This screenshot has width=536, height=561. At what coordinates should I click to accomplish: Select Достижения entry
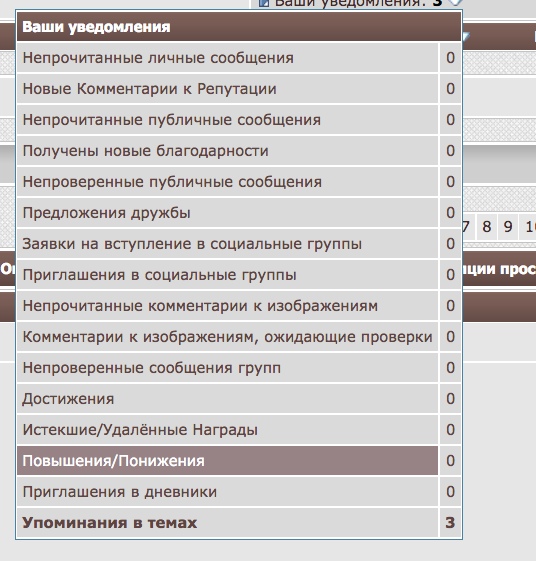pyautogui.click(x=228, y=399)
